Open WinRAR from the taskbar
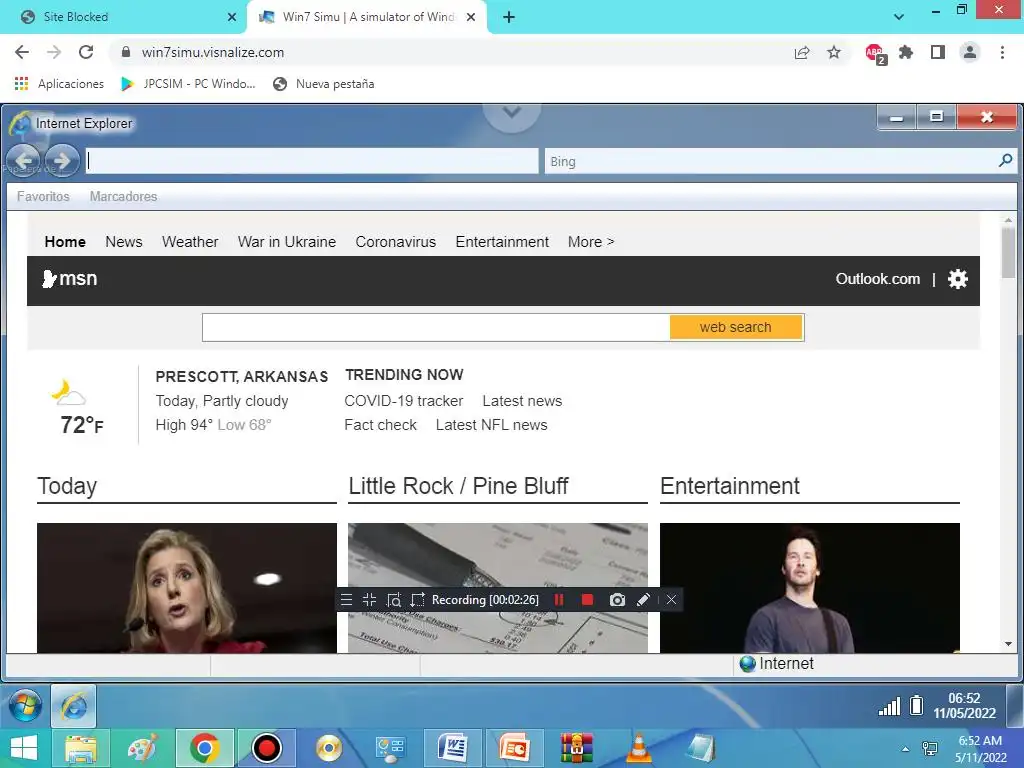 577,748
